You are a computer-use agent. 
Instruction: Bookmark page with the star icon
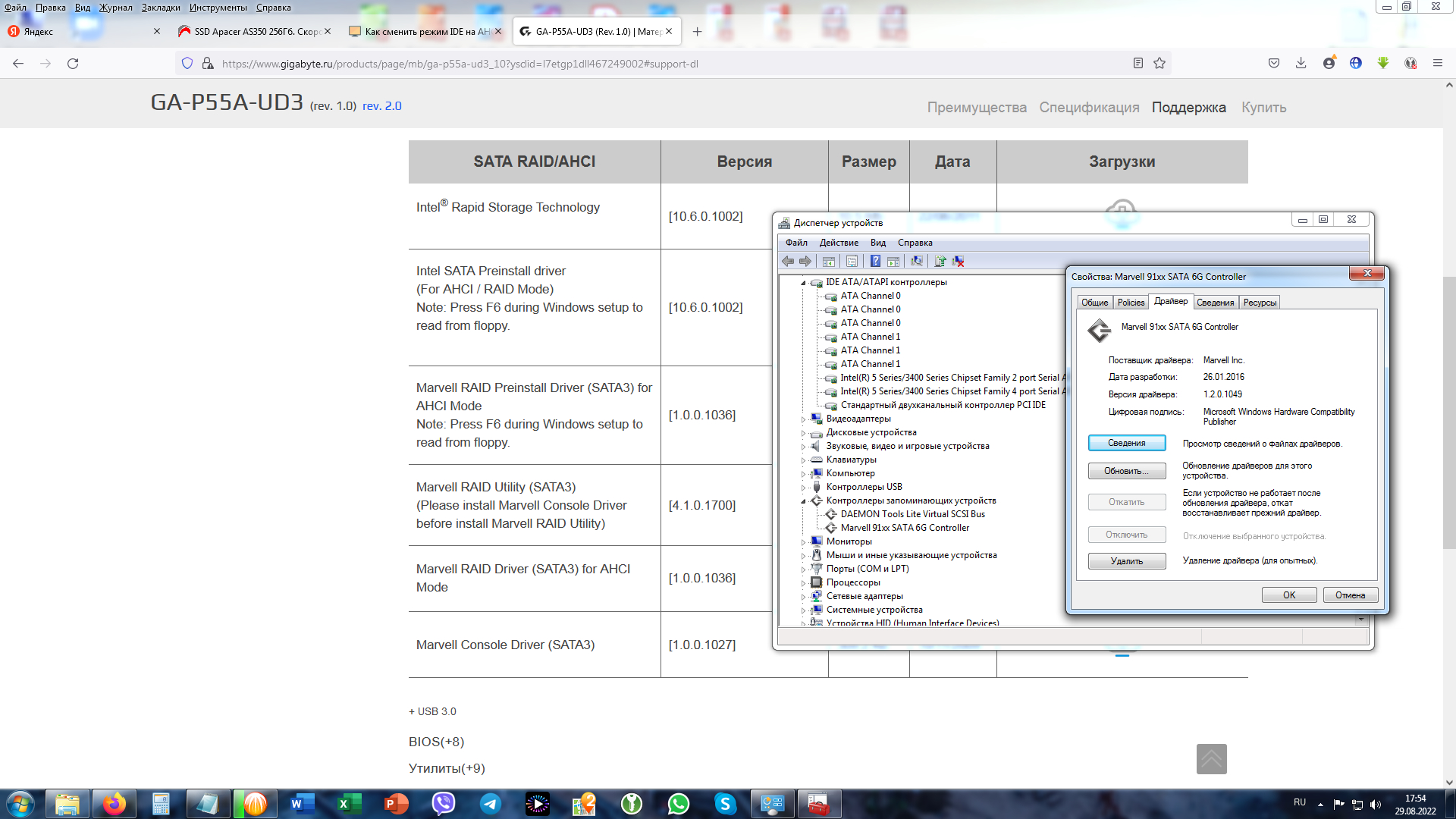click(x=1159, y=64)
